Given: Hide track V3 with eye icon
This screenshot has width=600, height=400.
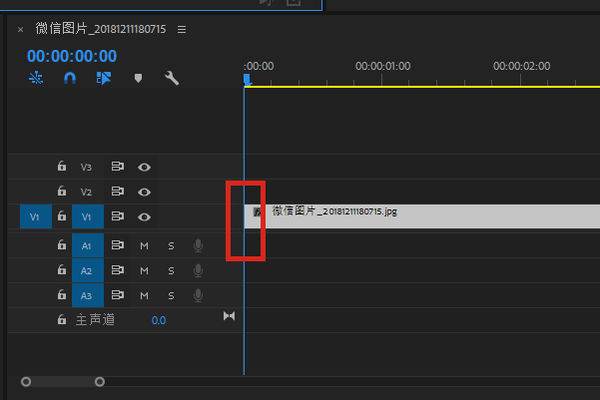Looking at the screenshot, I should (144, 167).
